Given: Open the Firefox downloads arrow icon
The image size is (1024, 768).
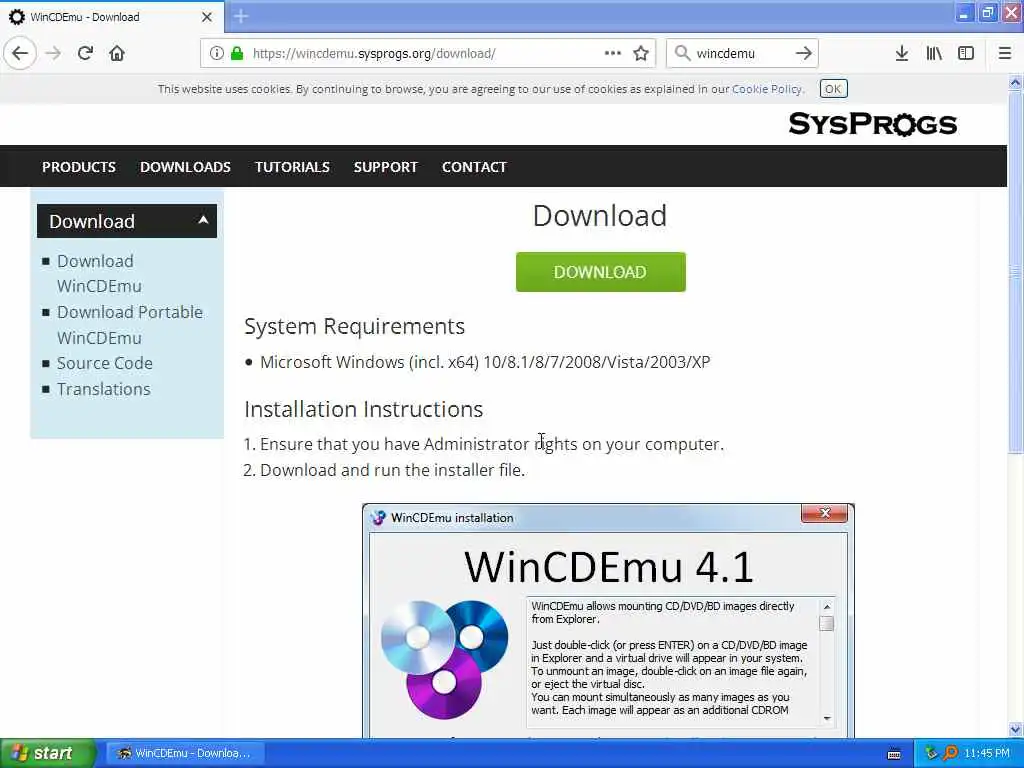Looking at the screenshot, I should coord(902,54).
